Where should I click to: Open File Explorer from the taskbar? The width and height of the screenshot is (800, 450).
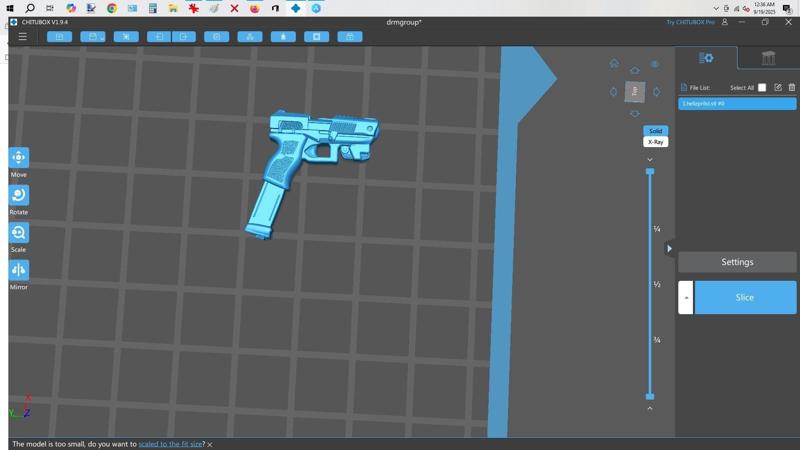point(173,8)
